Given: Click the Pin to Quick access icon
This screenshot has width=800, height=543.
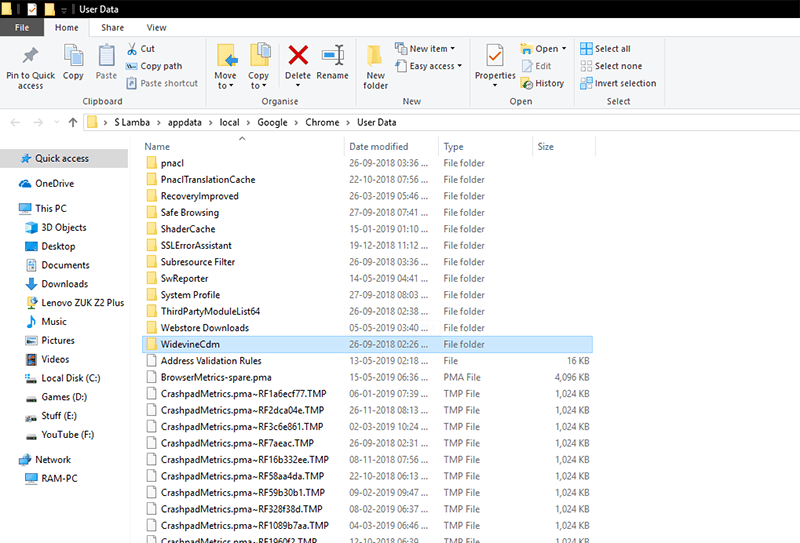Looking at the screenshot, I should (30, 56).
